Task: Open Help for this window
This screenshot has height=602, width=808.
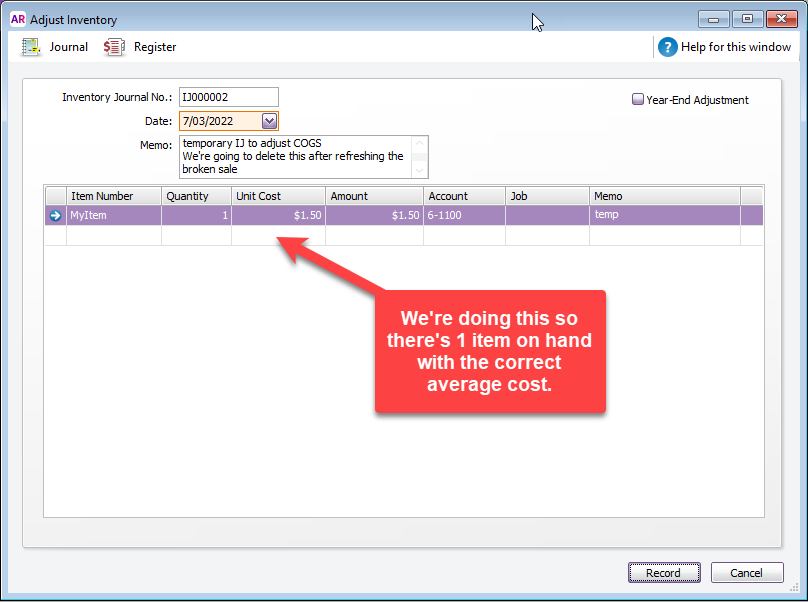Action: (x=735, y=47)
